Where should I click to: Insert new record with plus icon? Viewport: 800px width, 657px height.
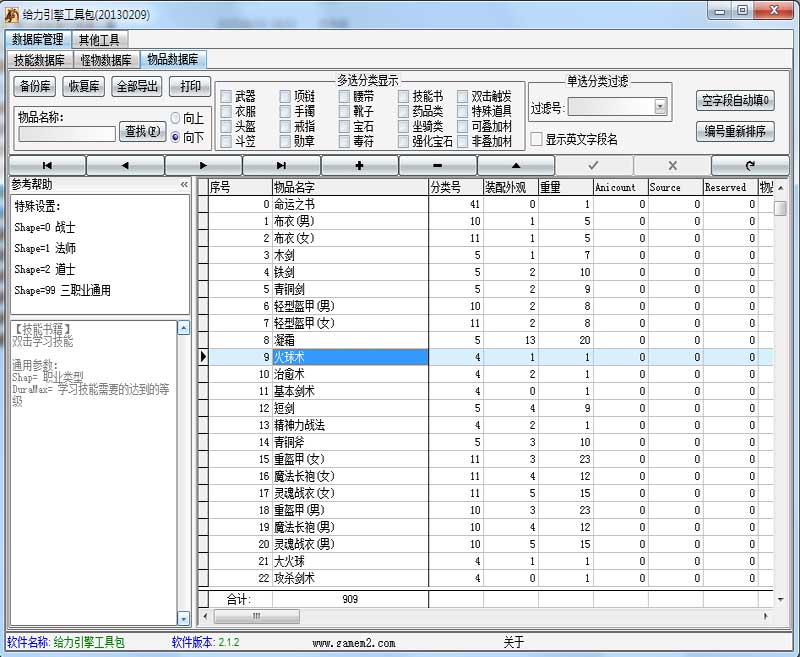(359, 165)
